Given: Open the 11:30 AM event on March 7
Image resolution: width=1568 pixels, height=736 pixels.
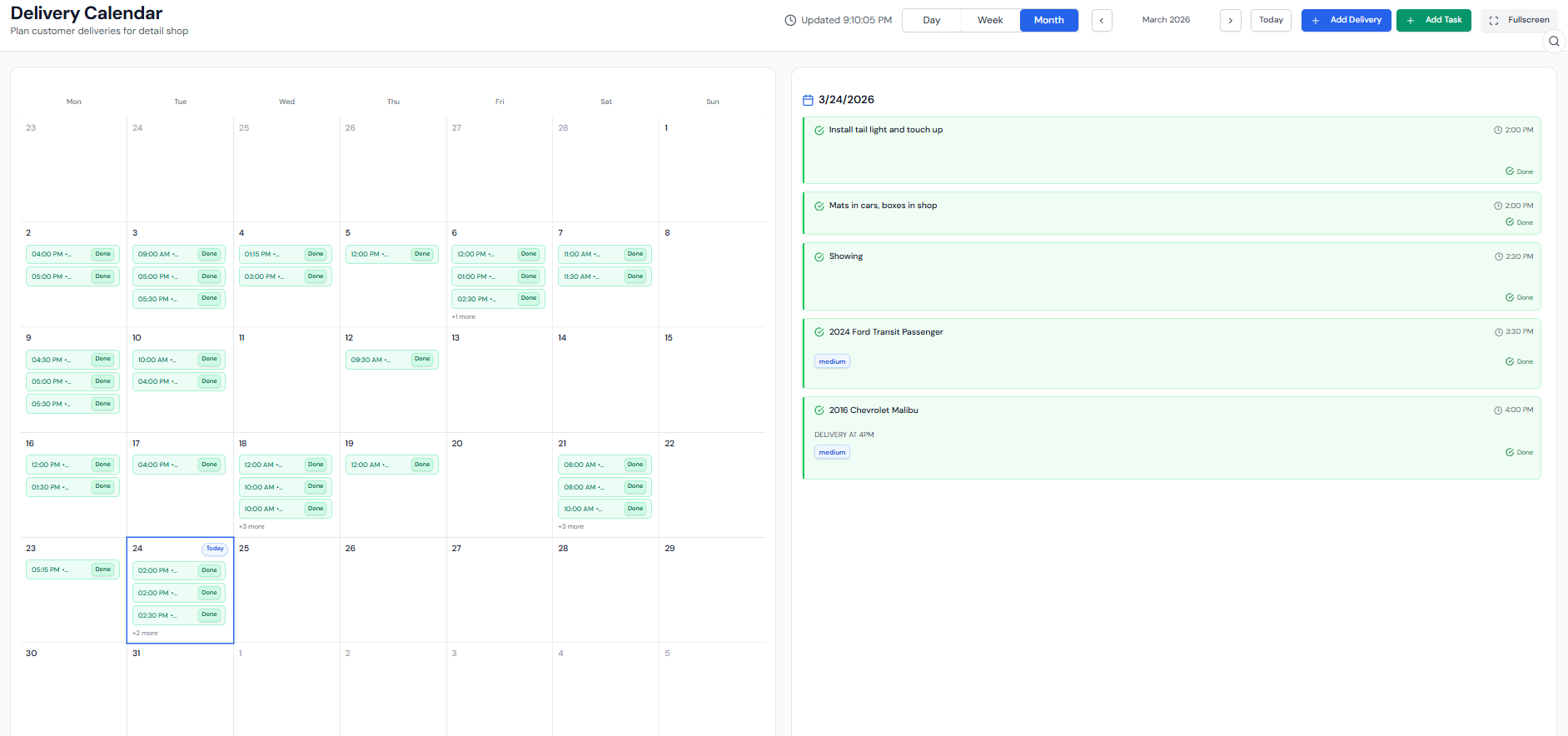Looking at the screenshot, I should pyautogui.click(x=605, y=276).
